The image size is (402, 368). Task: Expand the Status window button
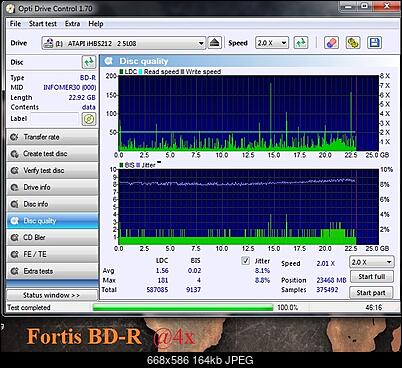tap(52, 295)
